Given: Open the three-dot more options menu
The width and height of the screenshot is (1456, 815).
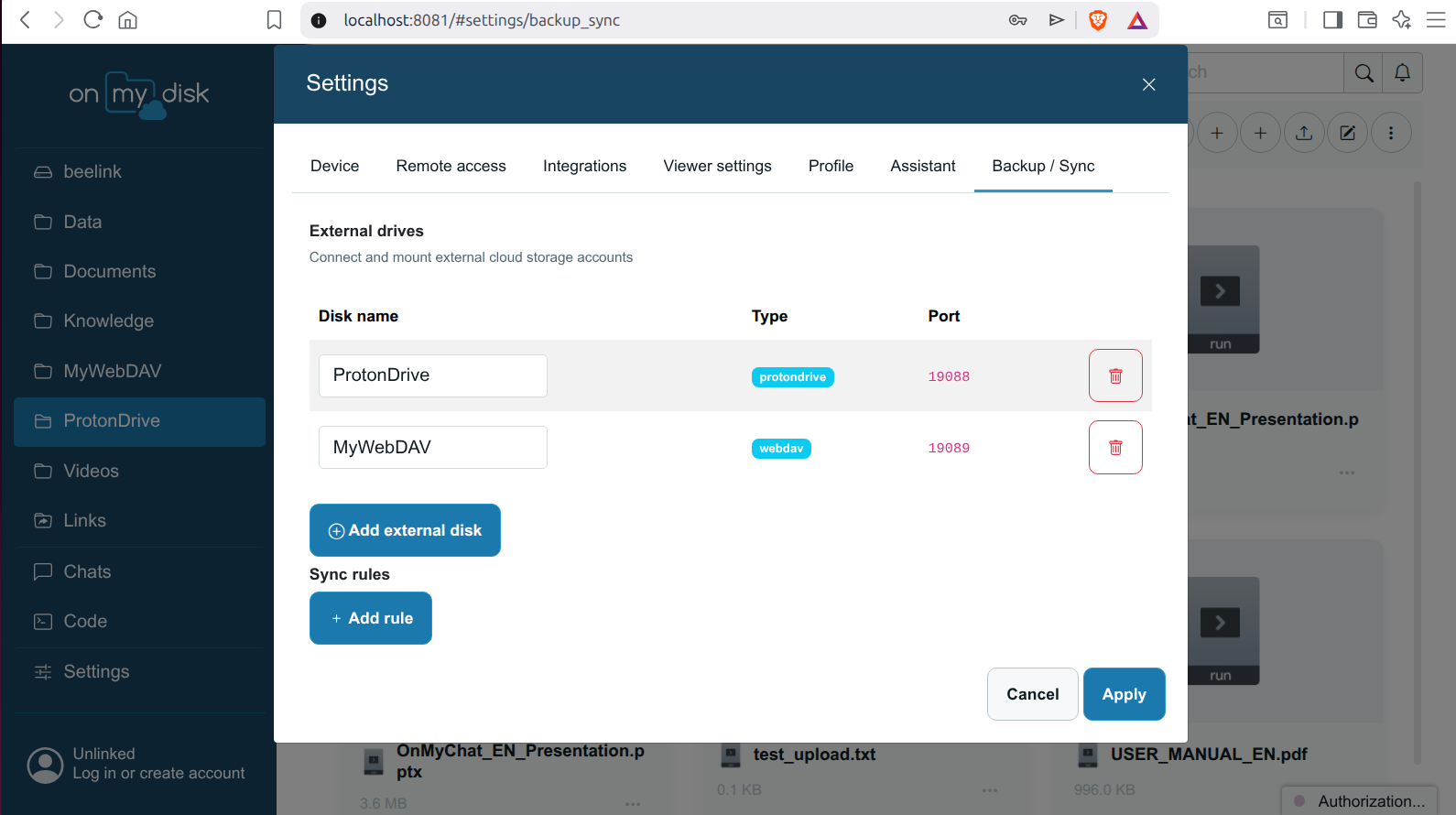Looking at the screenshot, I should (x=1391, y=133).
